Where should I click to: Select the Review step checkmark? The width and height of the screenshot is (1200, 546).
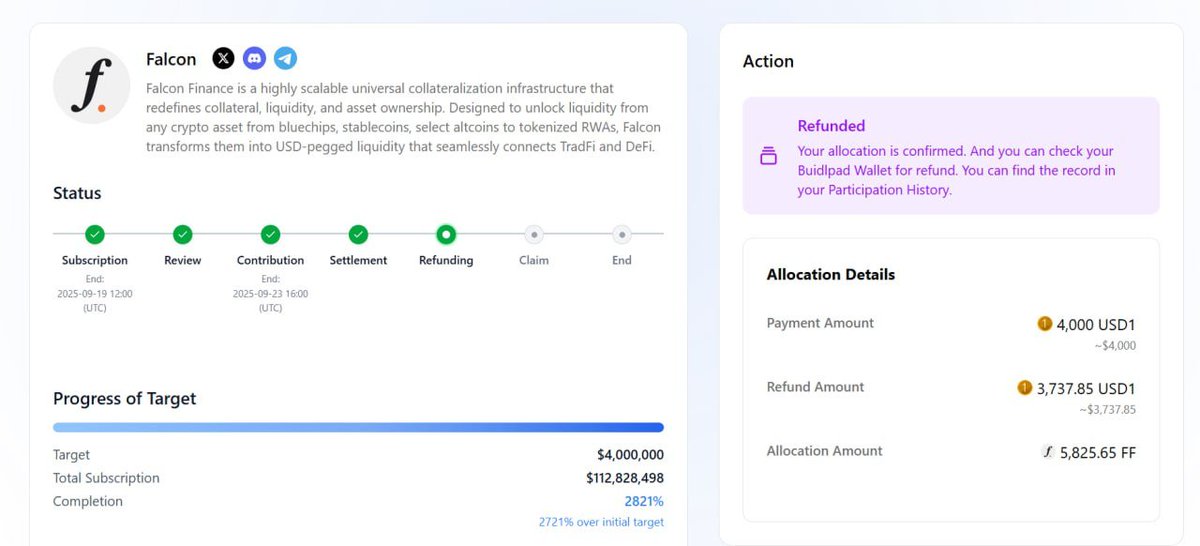pyautogui.click(x=182, y=234)
